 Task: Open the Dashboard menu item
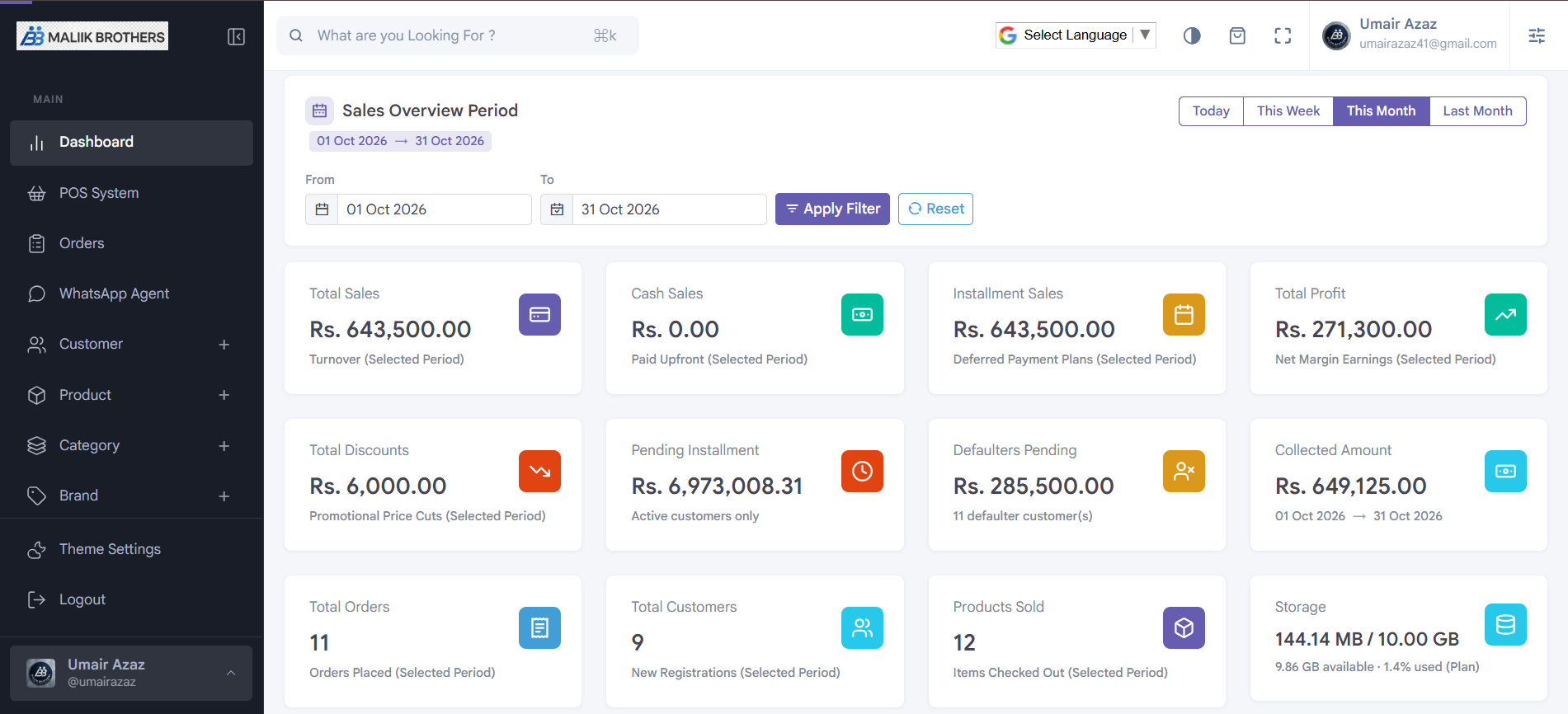click(x=131, y=143)
